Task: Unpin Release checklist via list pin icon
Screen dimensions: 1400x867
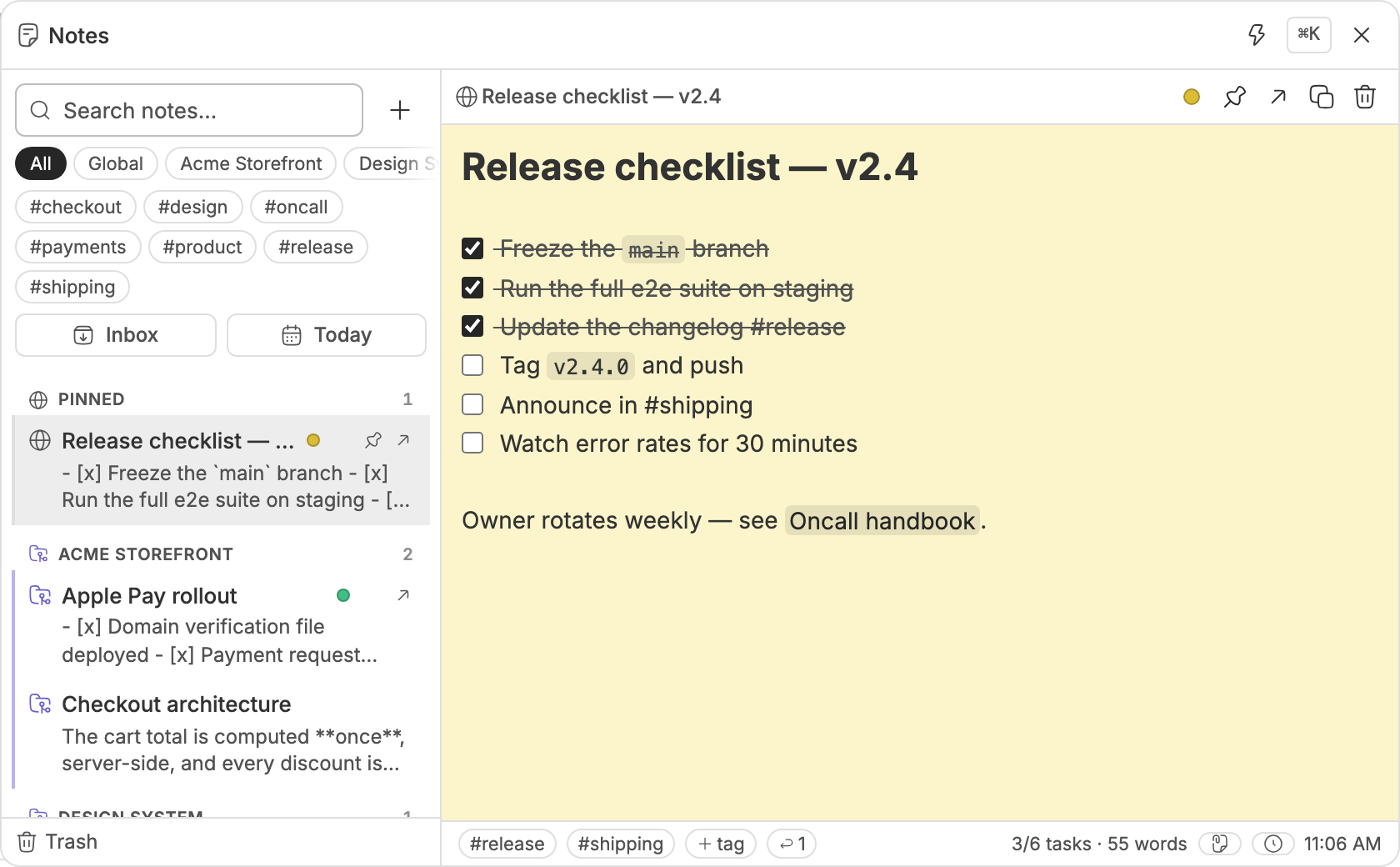Action: click(x=373, y=440)
